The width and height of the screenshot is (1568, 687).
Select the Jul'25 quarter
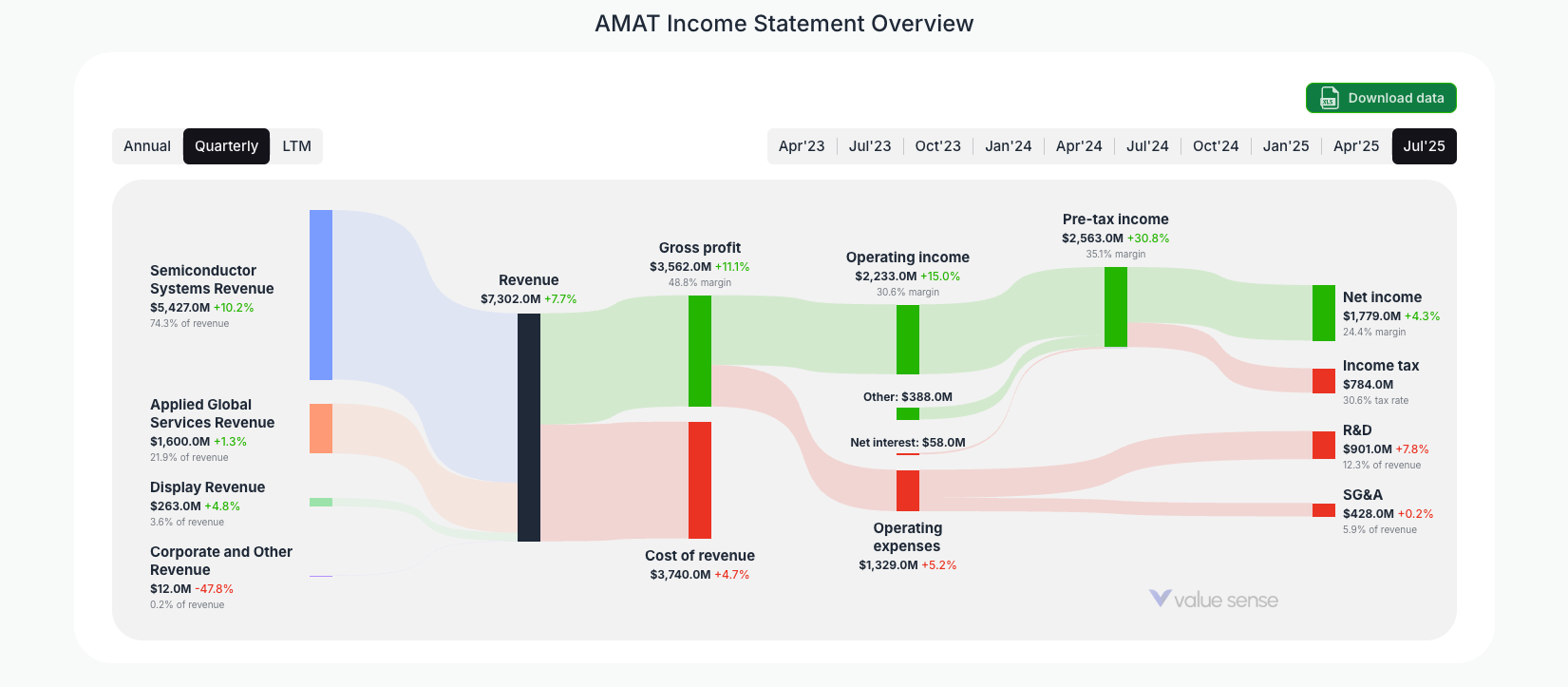1425,146
